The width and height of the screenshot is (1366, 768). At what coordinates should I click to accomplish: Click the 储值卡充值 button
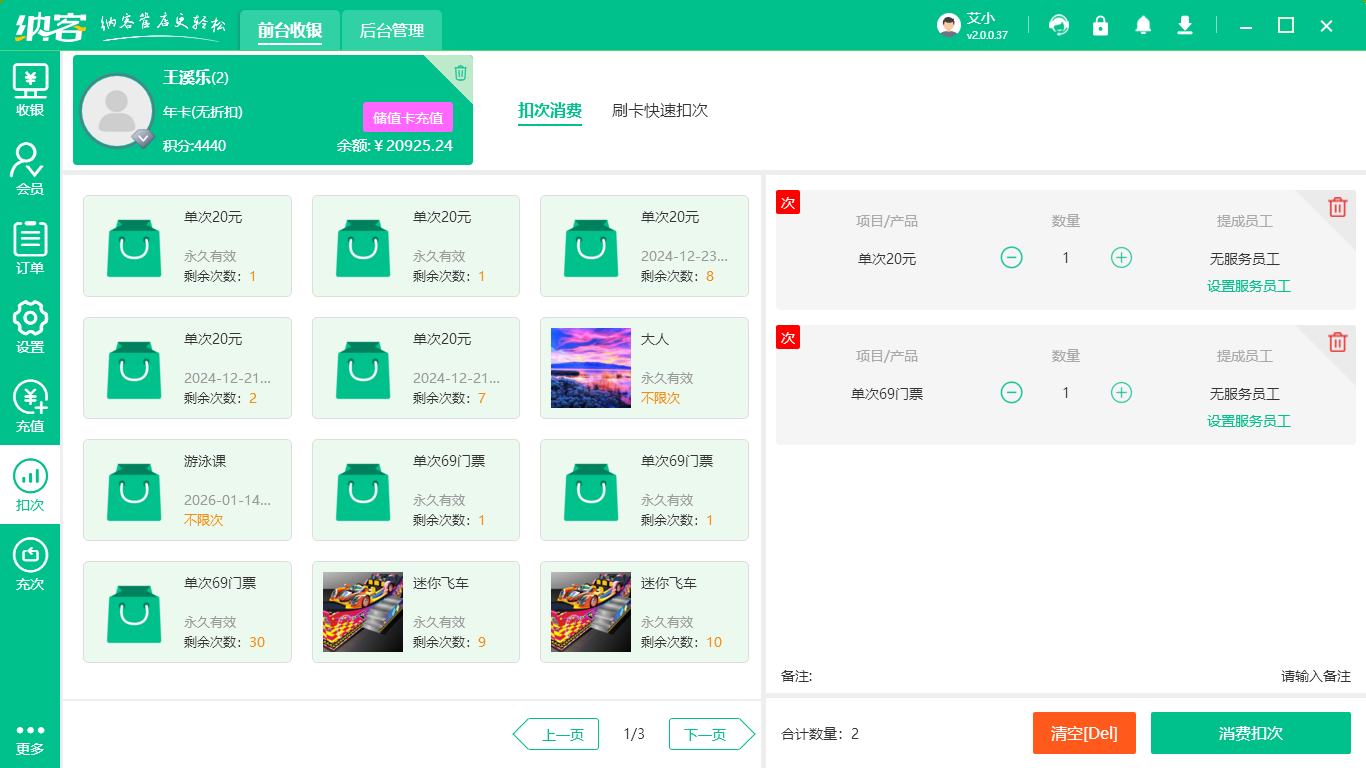tap(408, 117)
